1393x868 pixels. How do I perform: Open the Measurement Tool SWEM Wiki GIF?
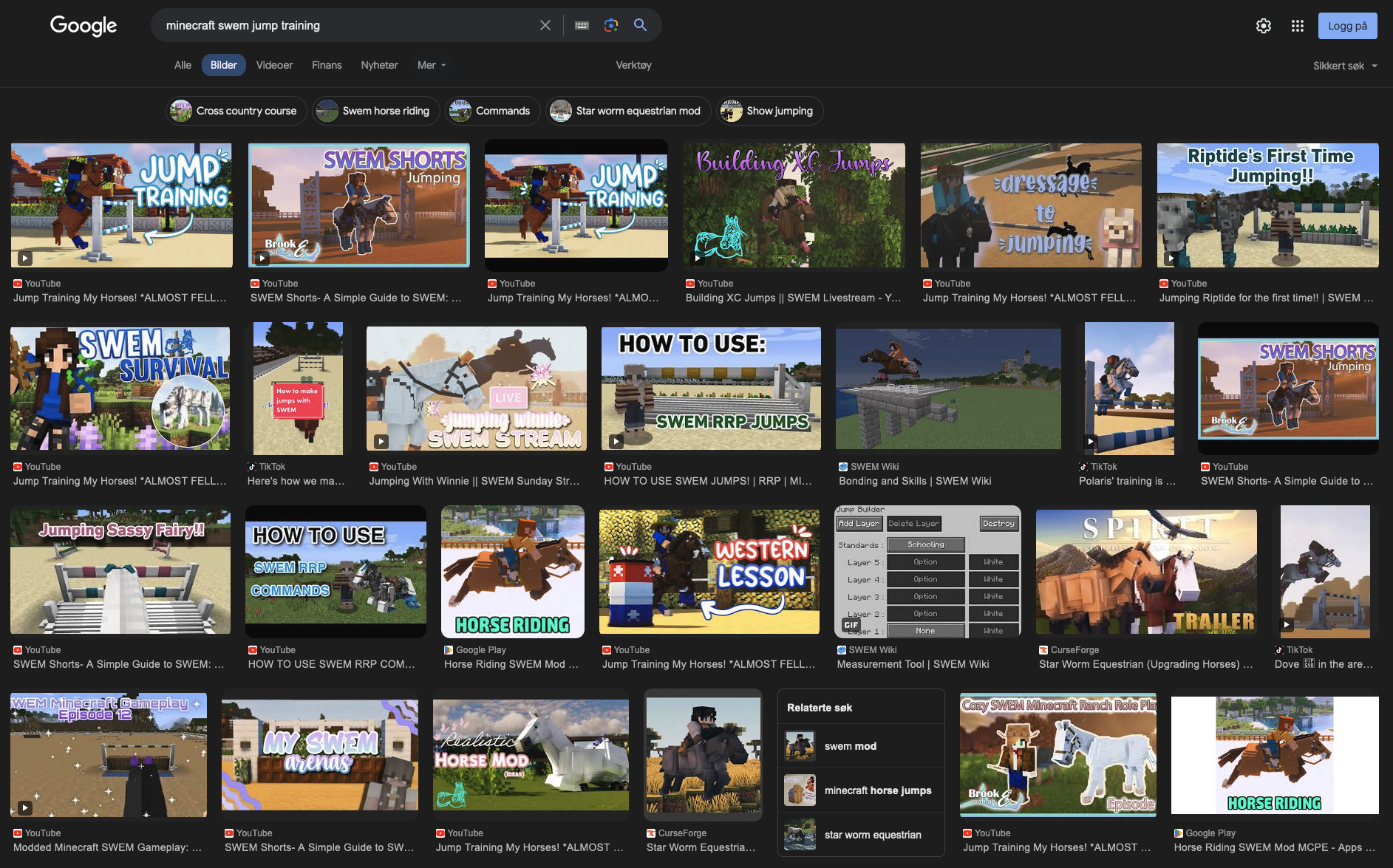pyautogui.click(x=927, y=571)
